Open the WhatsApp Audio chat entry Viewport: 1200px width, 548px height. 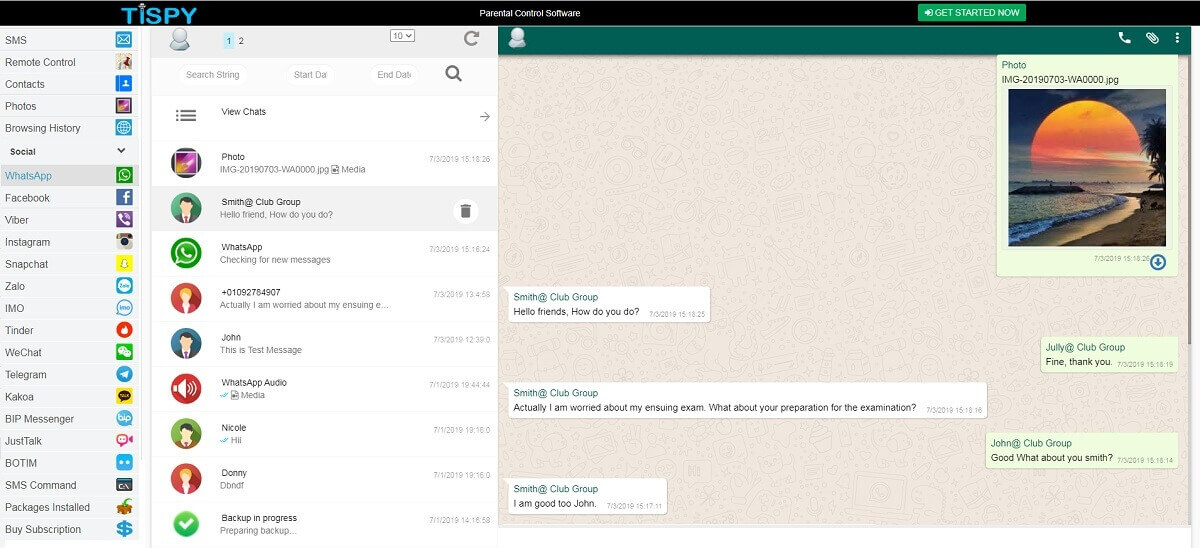[x=324, y=389]
